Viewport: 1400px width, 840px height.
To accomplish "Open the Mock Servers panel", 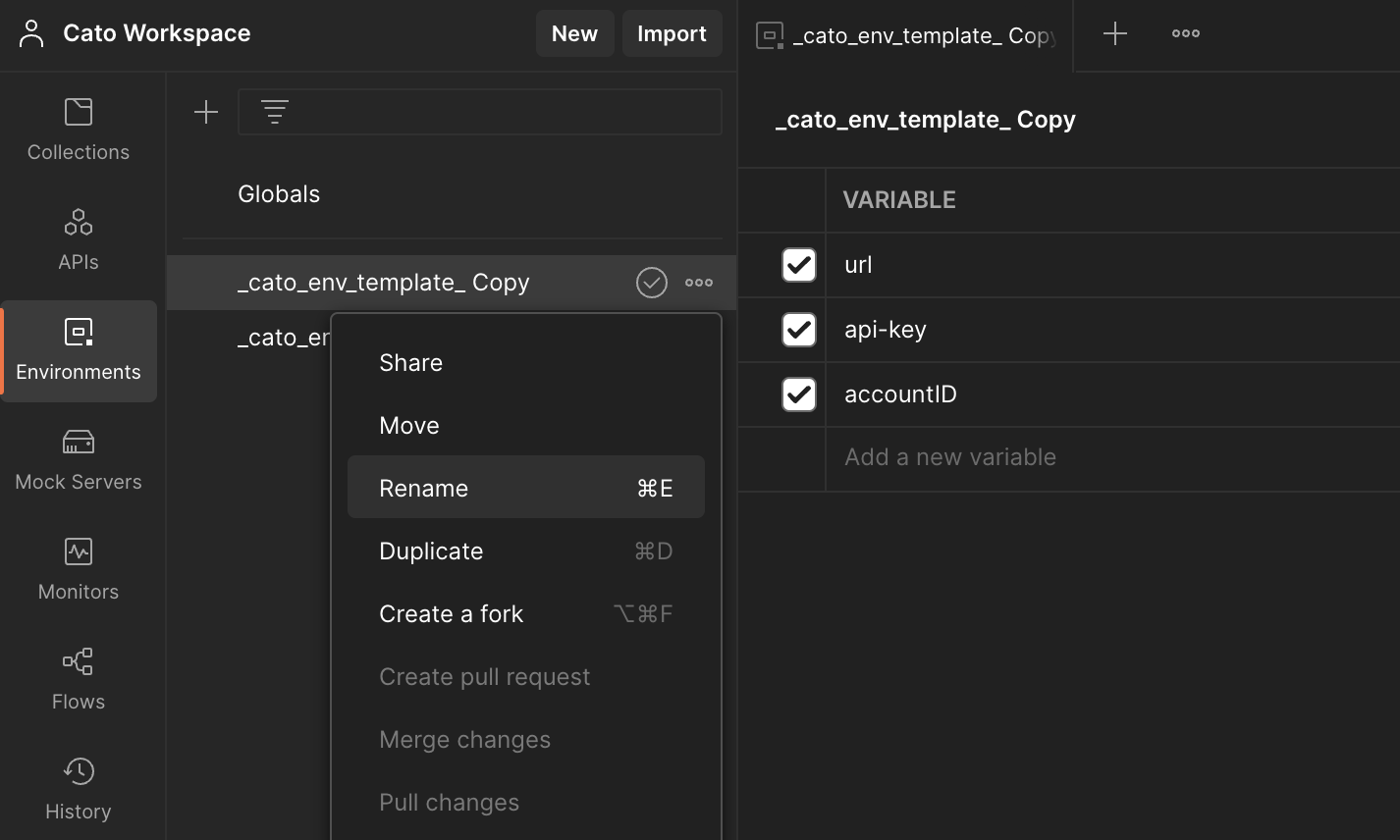I will [x=78, y=457].
